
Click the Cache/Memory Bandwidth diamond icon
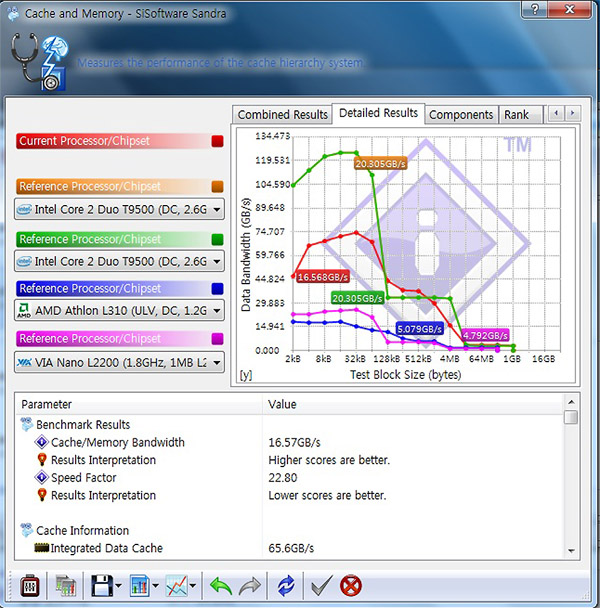[x=41, y=442]
